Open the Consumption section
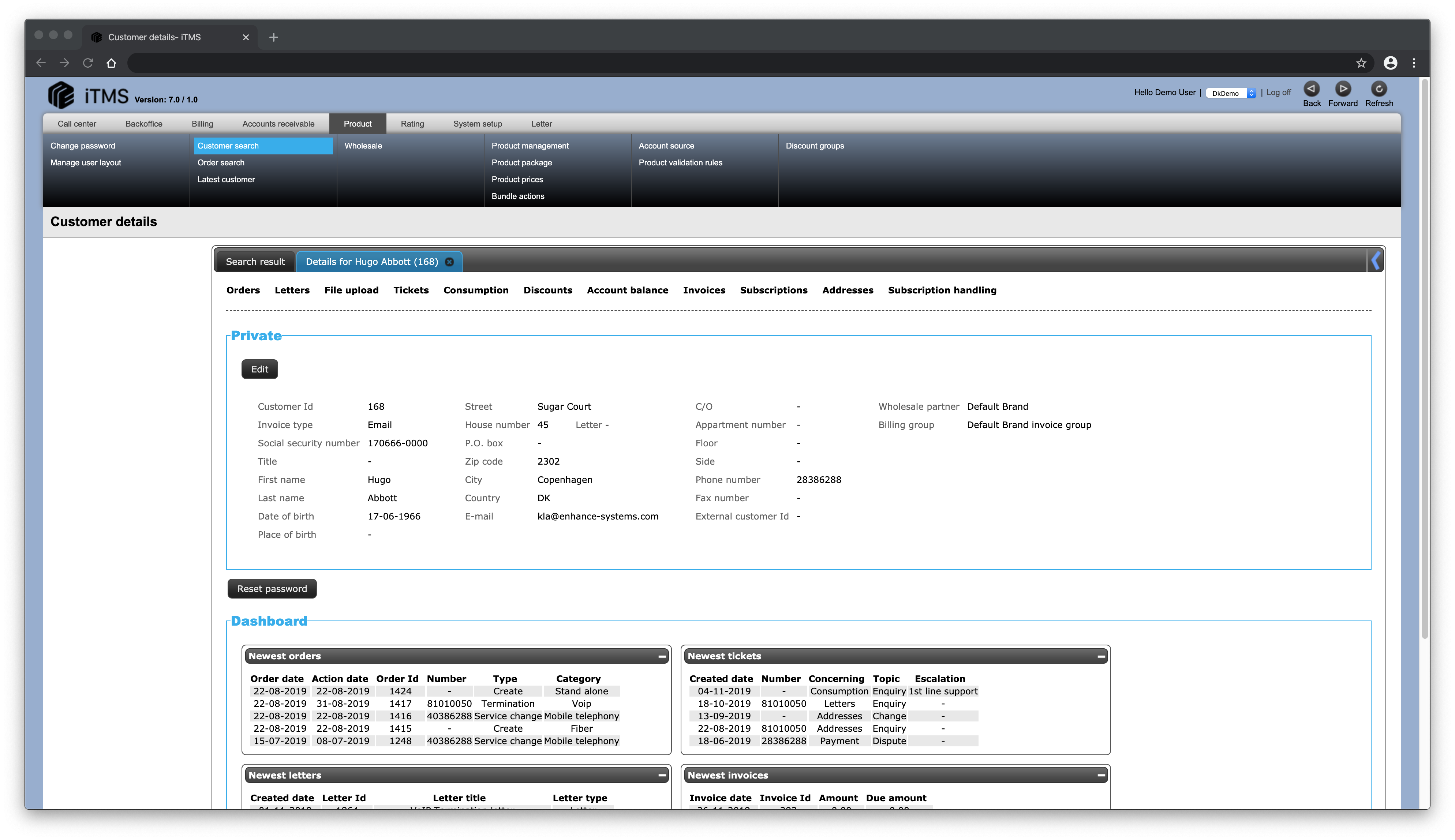The height and width of the screenshot is (840, 1455). [476, 290]
